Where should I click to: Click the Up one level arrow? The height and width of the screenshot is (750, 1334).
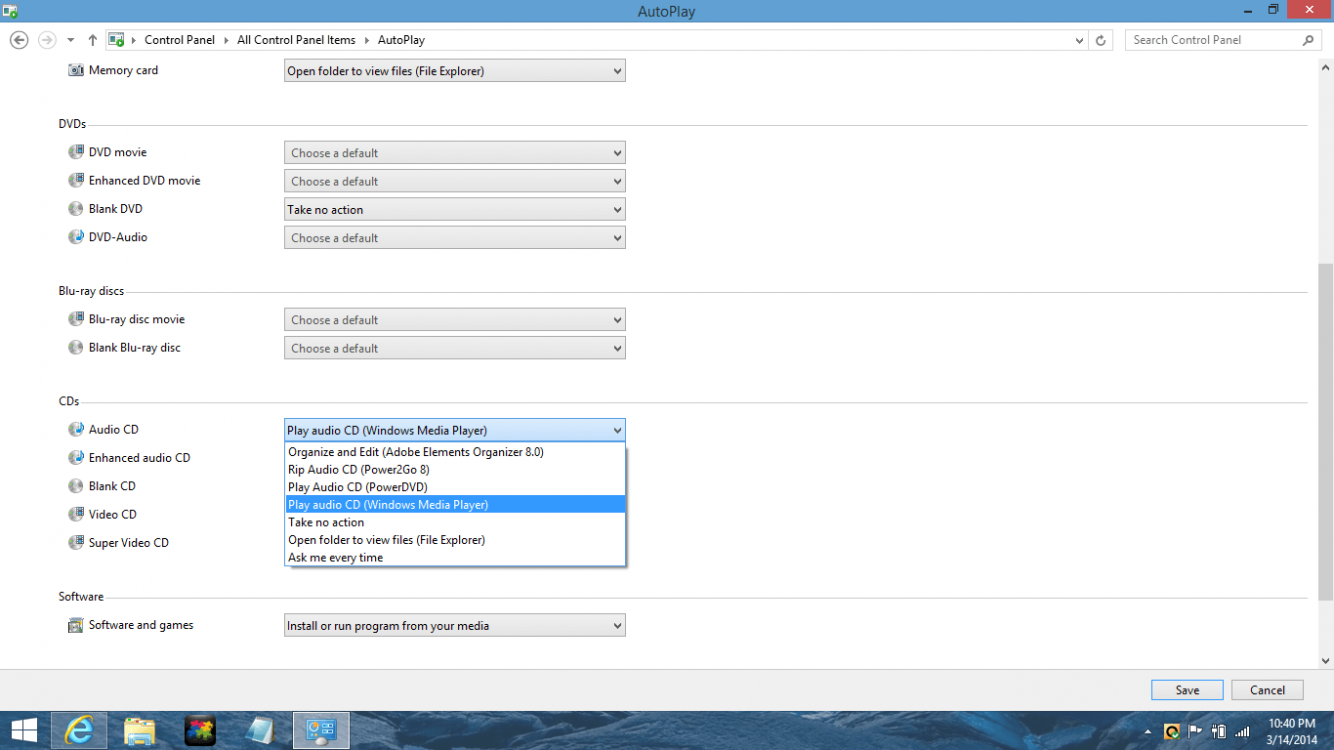click(93, 40)
